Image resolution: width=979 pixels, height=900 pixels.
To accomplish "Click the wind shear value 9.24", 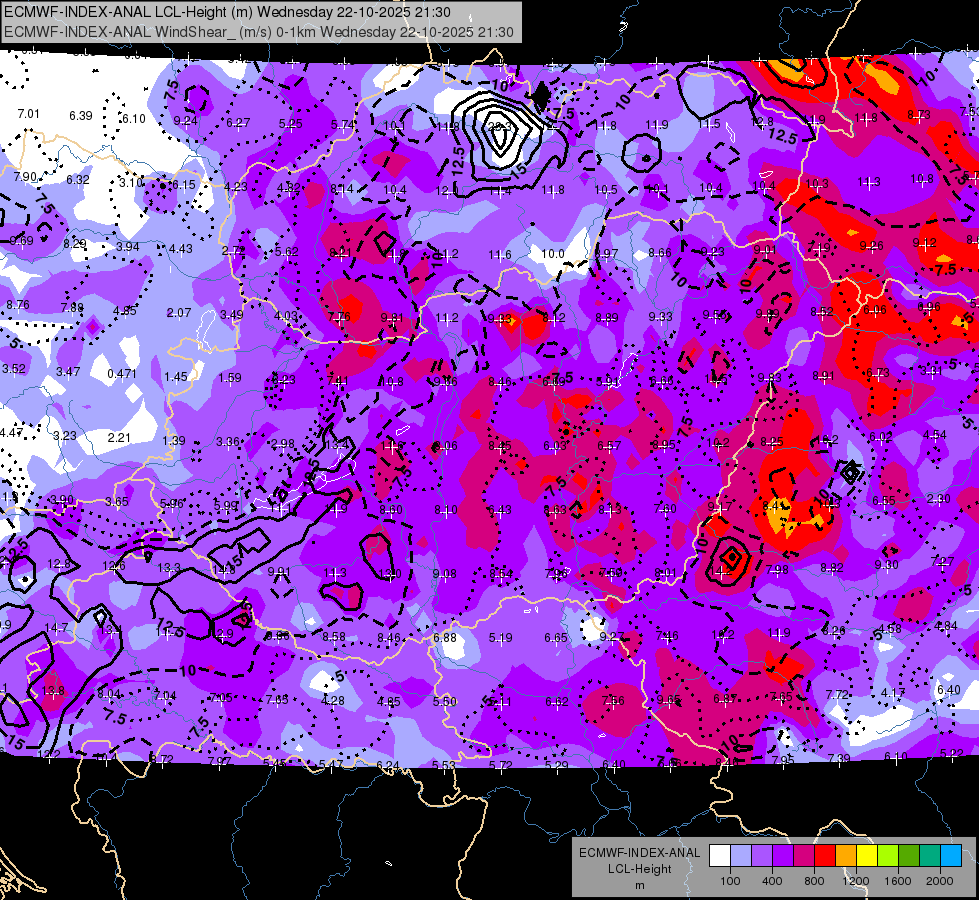I will tap(185, 121).
